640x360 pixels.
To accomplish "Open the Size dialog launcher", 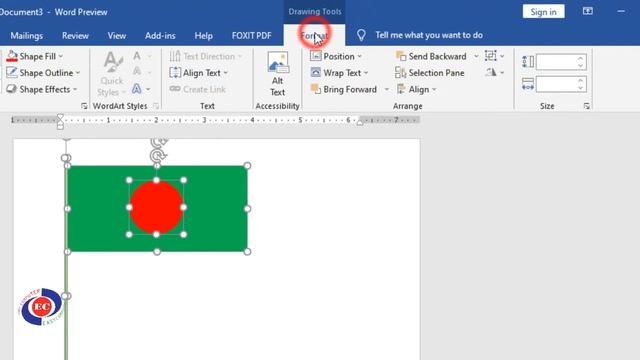I will [587, 106].
